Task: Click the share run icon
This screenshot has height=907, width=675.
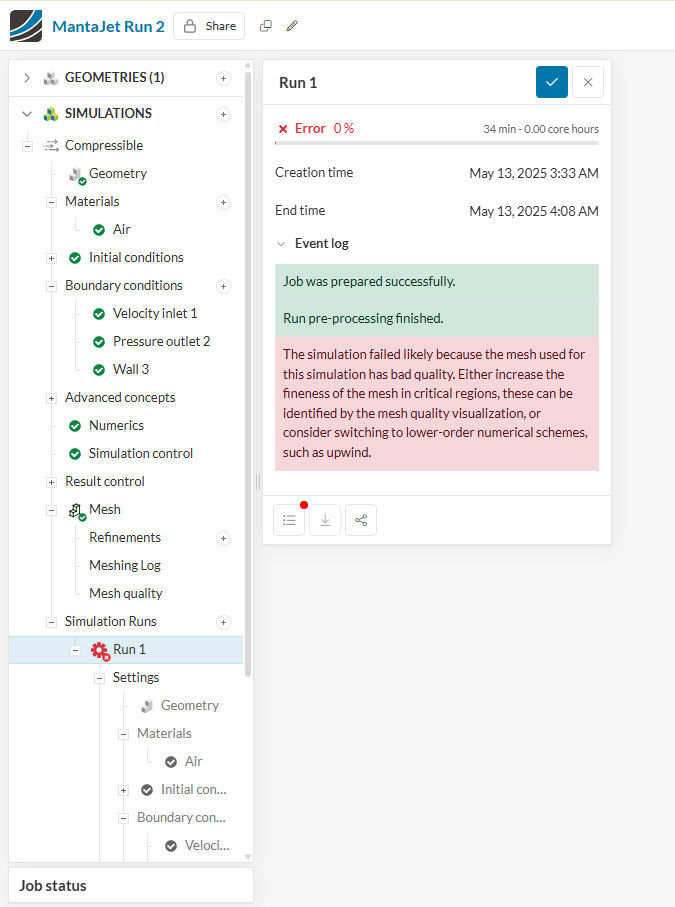Action: click(x=361, y=520)
